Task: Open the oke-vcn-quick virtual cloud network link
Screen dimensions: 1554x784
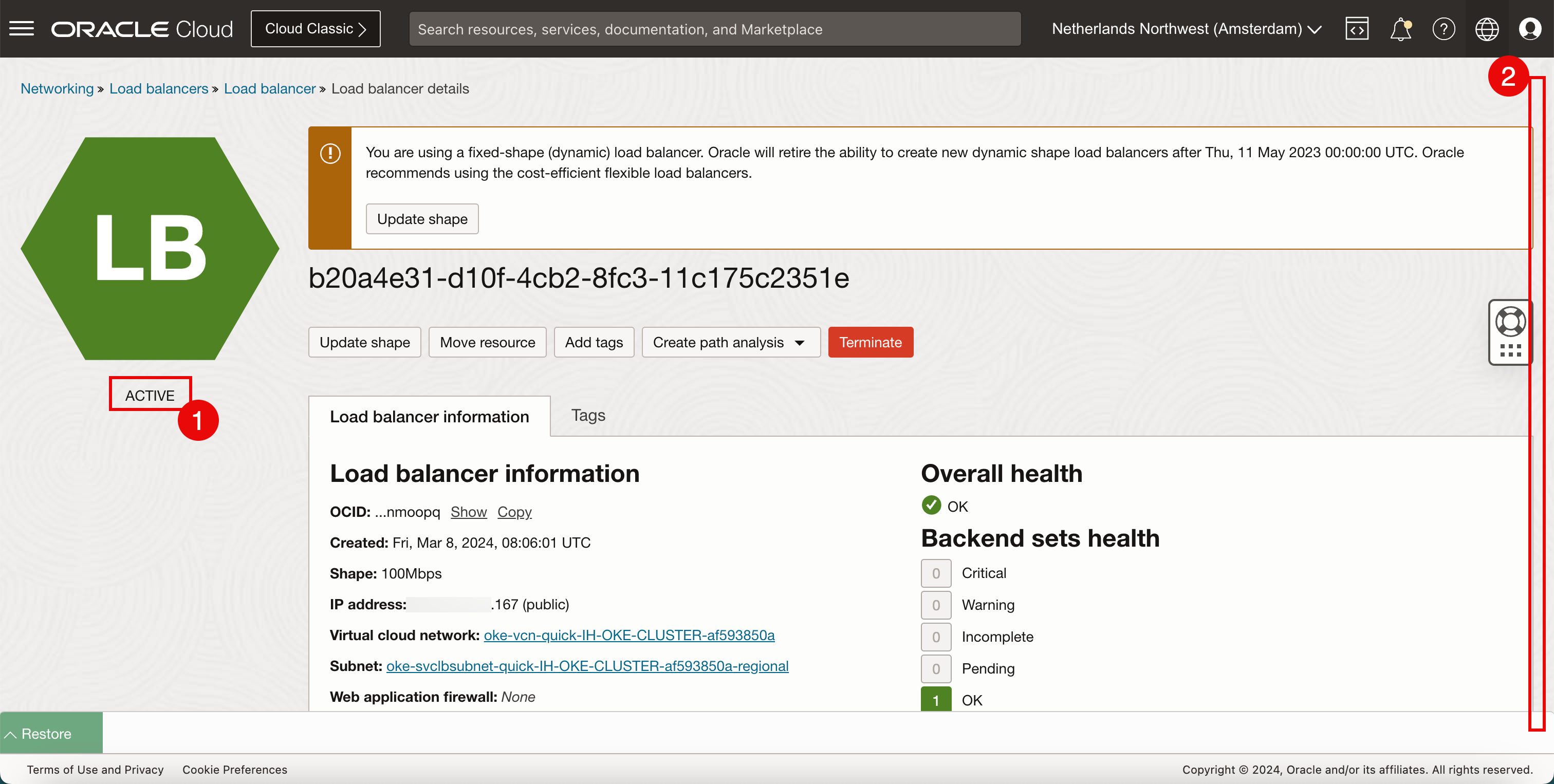Action: coord(628,635)
